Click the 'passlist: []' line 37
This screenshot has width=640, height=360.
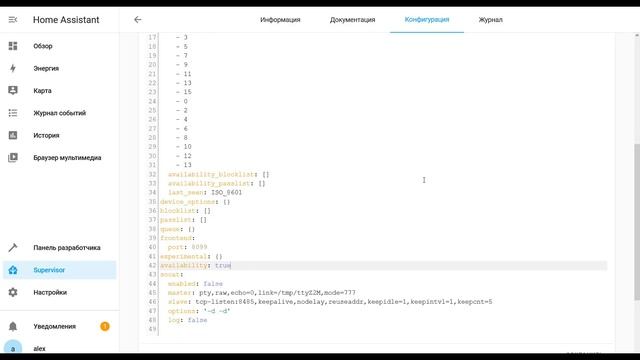(183, 220)
